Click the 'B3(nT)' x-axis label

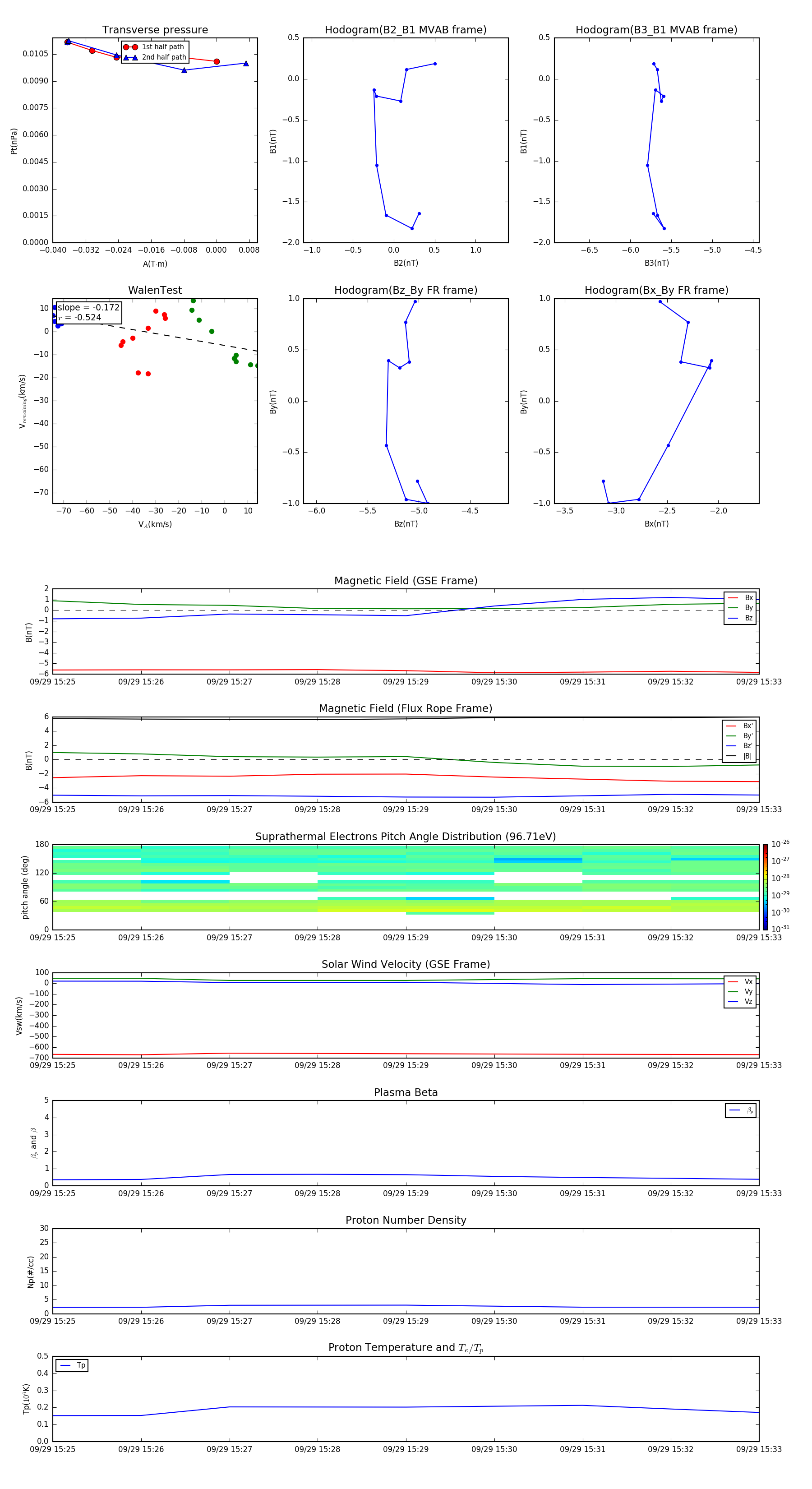pyautogui.click(x=656, y=263)
